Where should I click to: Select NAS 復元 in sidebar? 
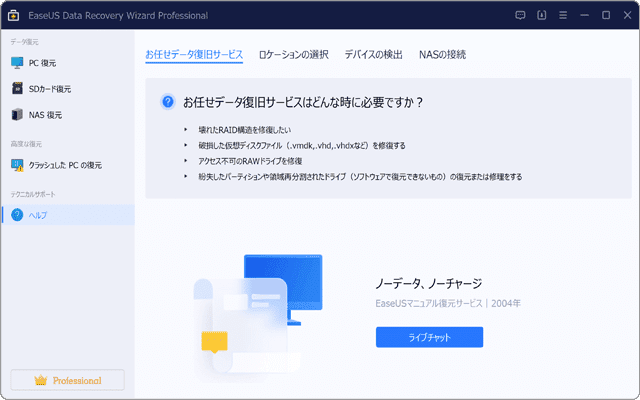68,115
